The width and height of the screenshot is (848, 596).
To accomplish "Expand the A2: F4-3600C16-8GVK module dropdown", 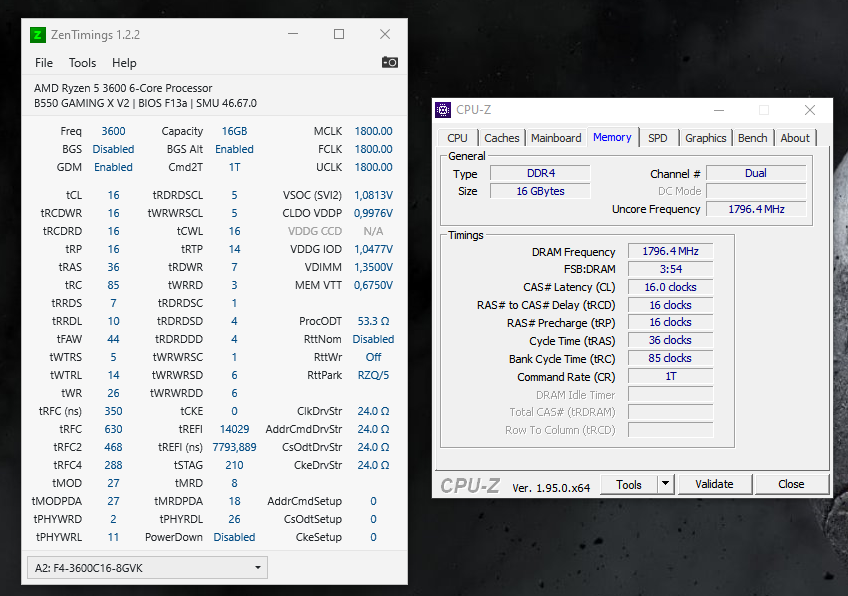I will click(147, 568).
